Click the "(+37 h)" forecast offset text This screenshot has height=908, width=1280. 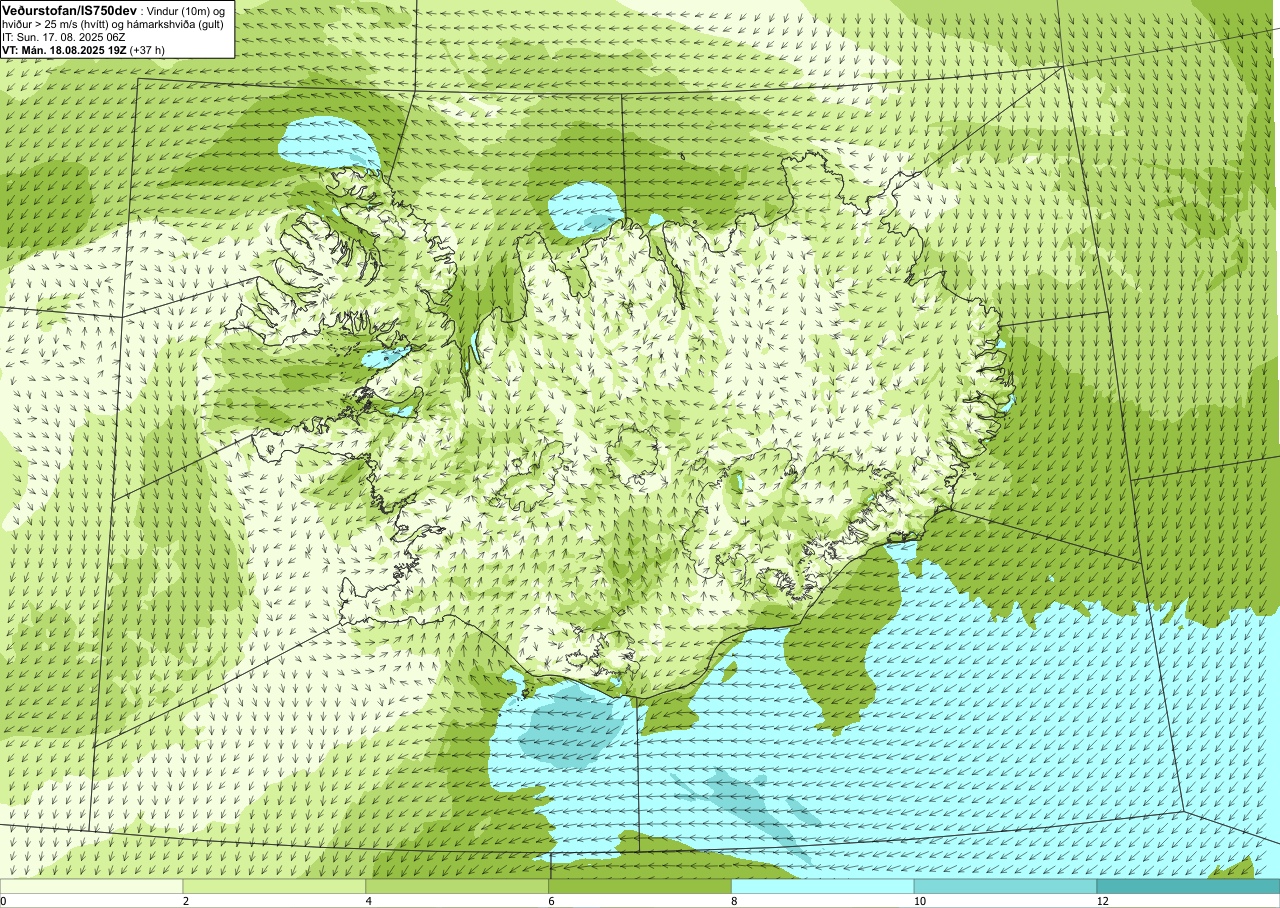(147, 49)
